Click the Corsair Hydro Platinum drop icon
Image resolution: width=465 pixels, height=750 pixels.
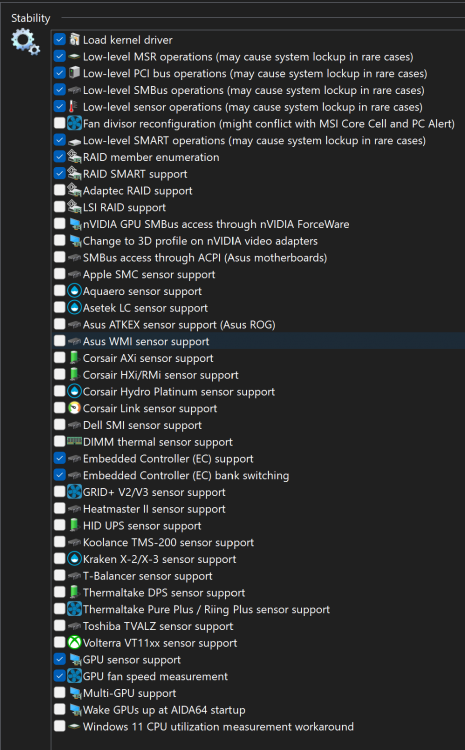pos(75,391)
